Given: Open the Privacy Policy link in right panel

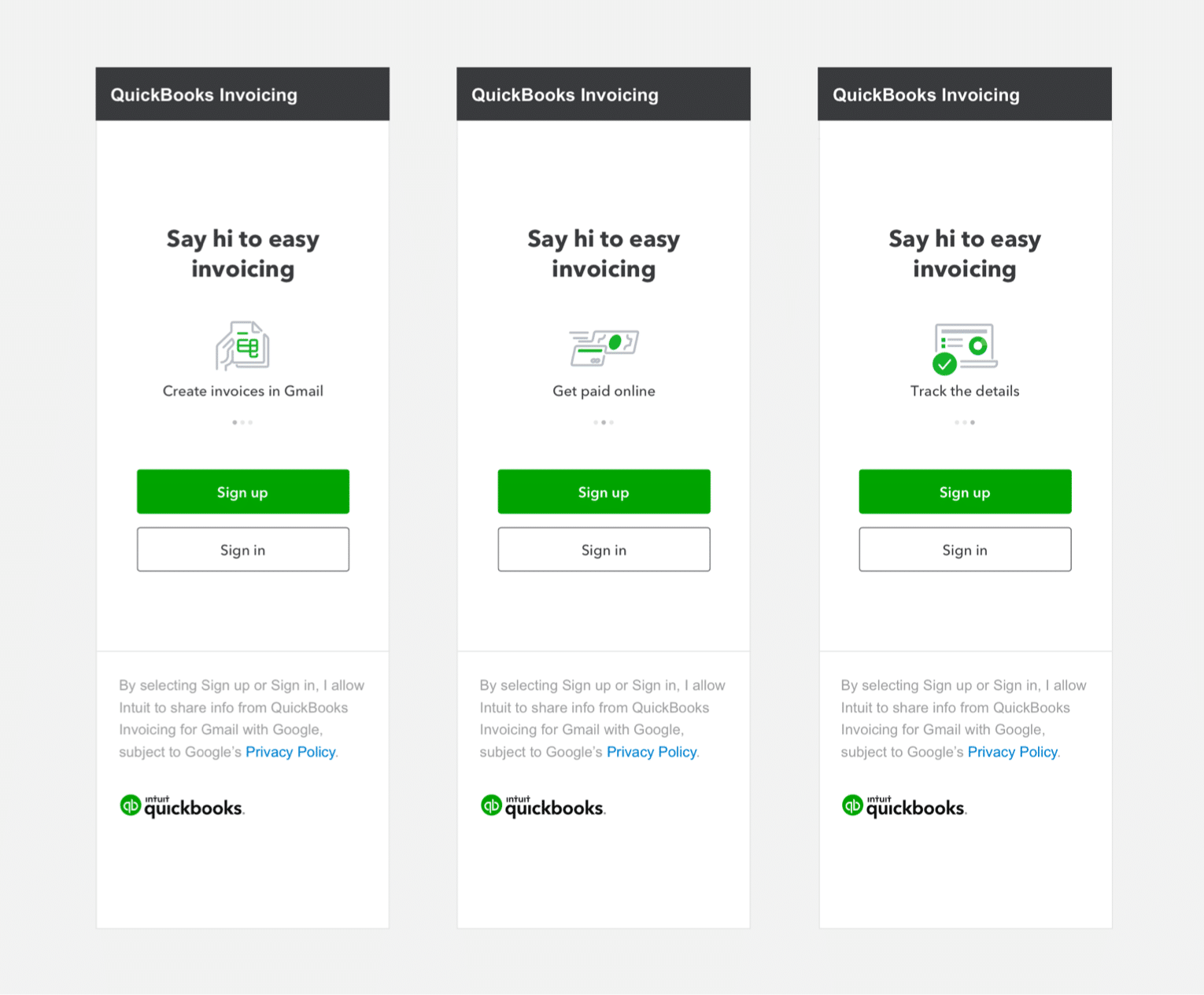Looking at the screenshot, I should coord(1013,752).
